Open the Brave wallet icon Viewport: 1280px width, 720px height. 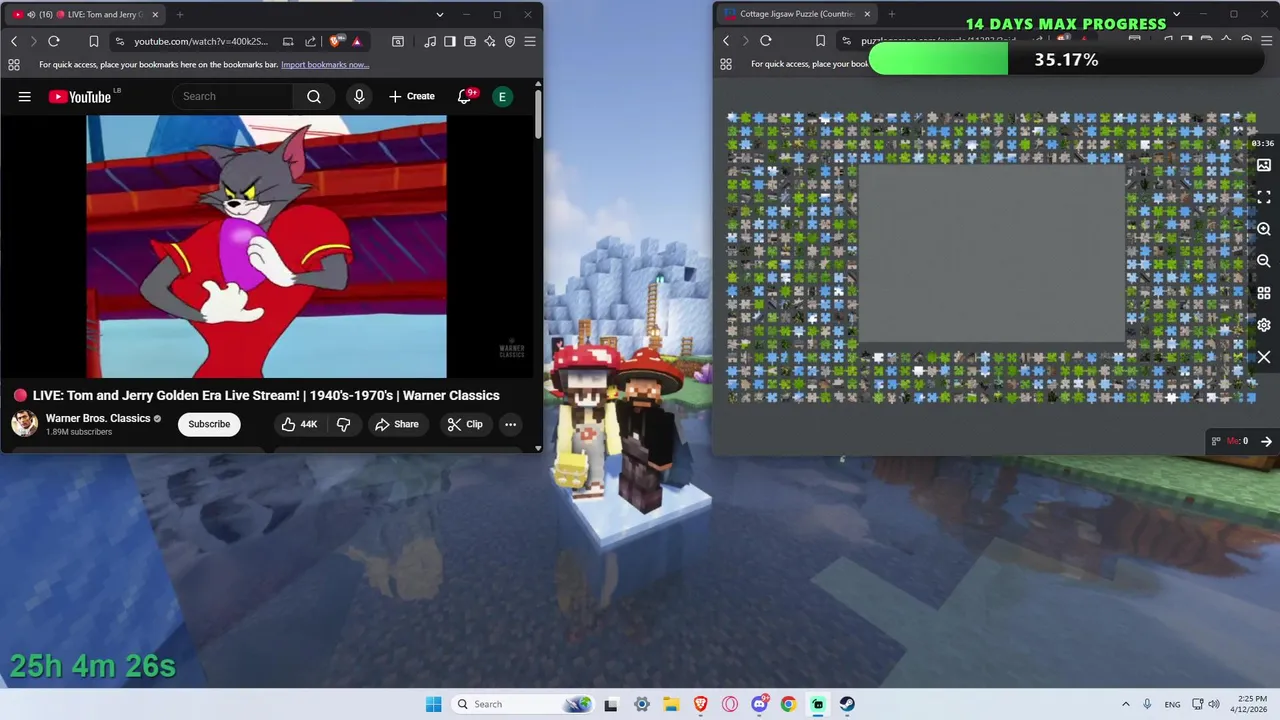[470, 41]
